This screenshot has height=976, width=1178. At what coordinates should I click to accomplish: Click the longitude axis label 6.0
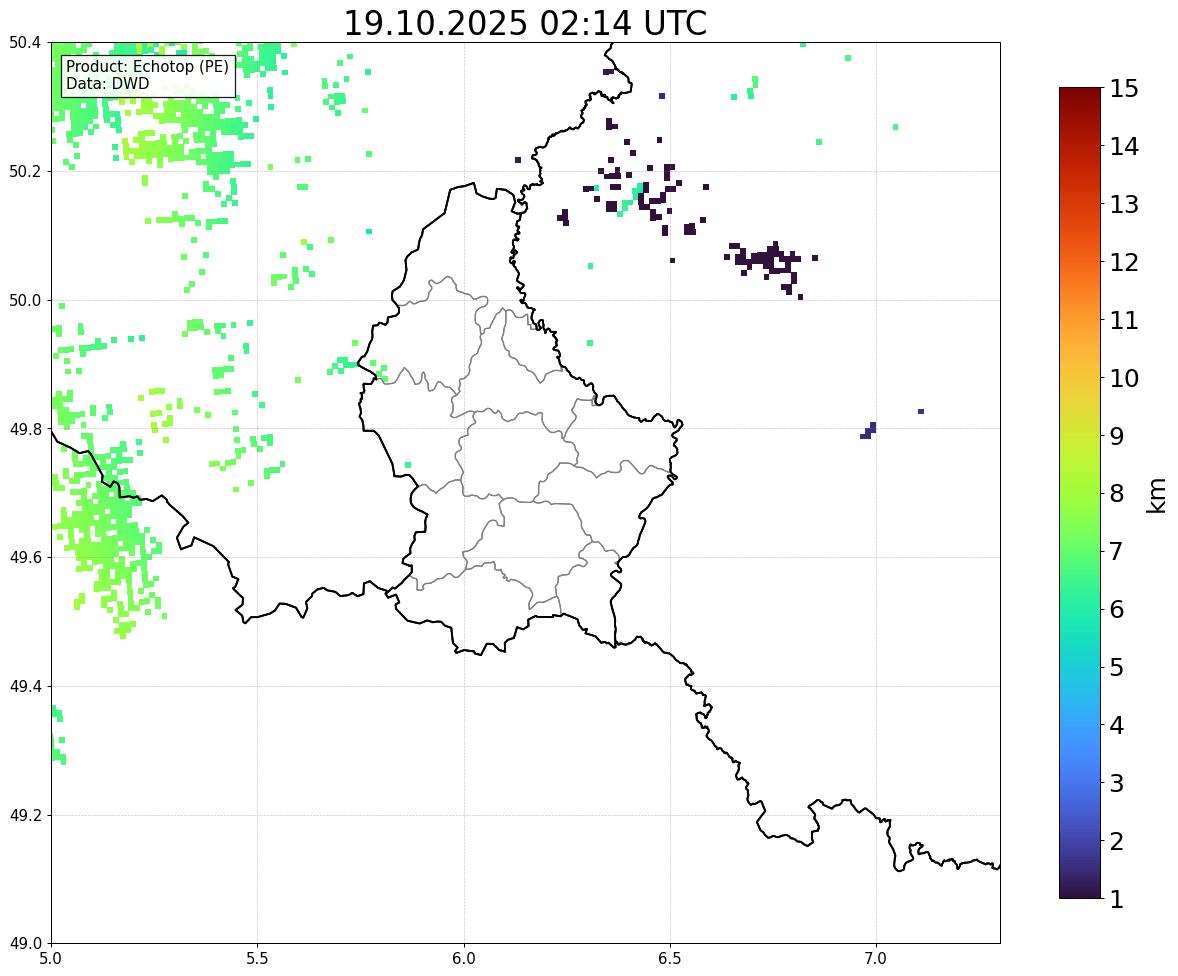coord(464,959)
